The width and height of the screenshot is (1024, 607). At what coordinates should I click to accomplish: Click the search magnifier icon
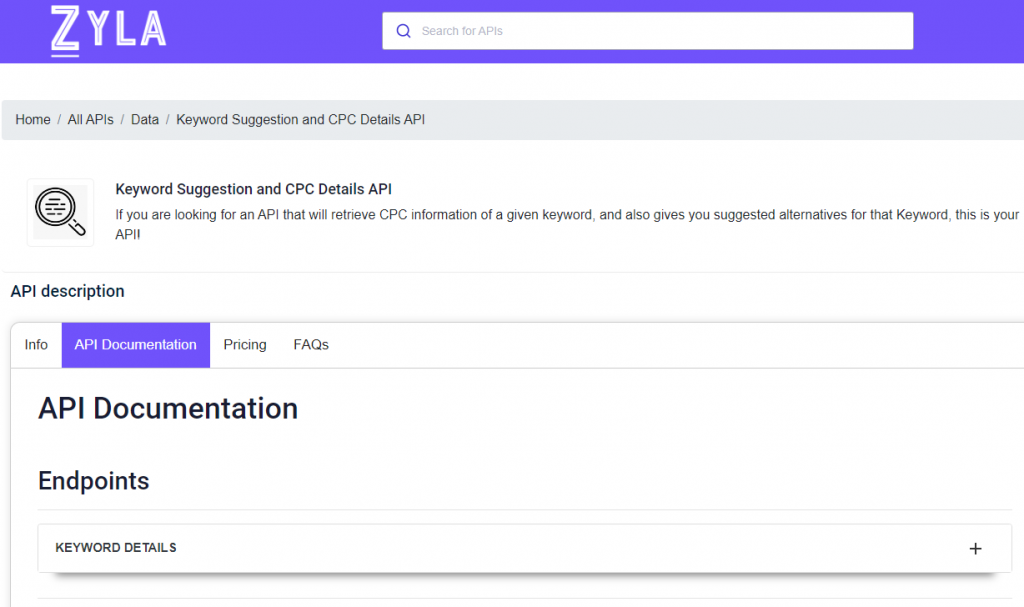click(404, 31)
